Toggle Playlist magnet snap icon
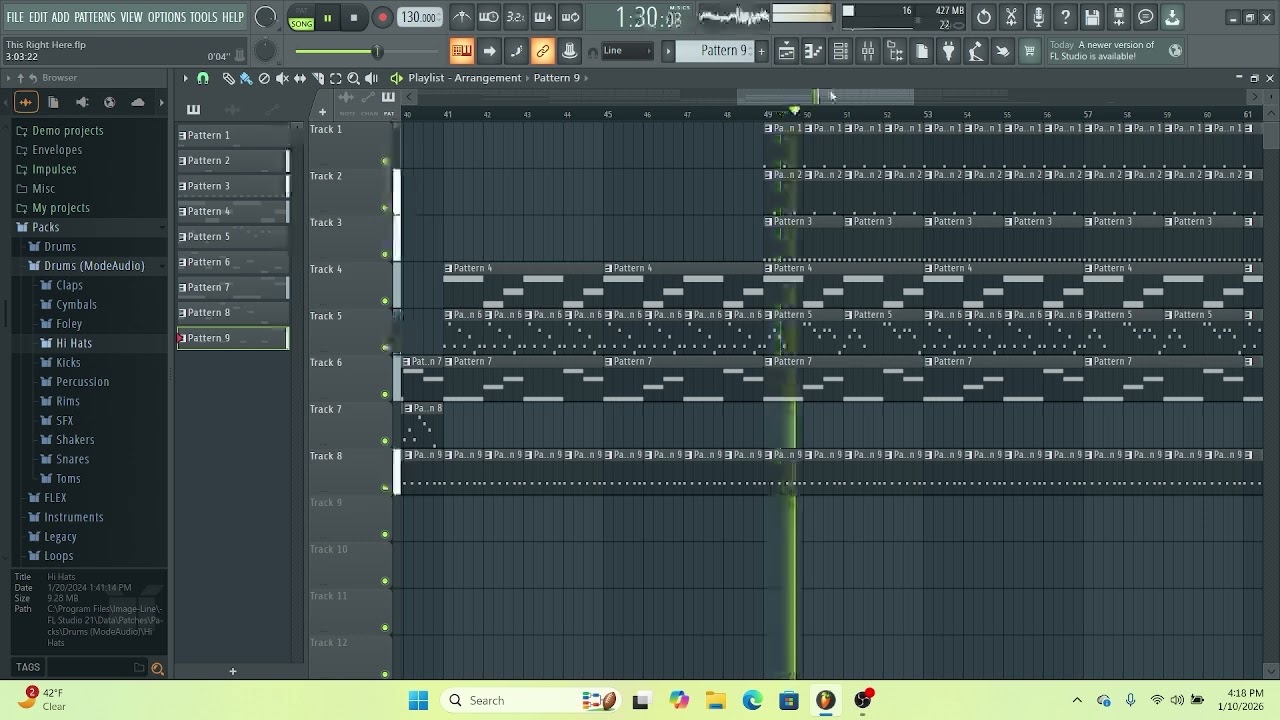 (x=203, y=78)
